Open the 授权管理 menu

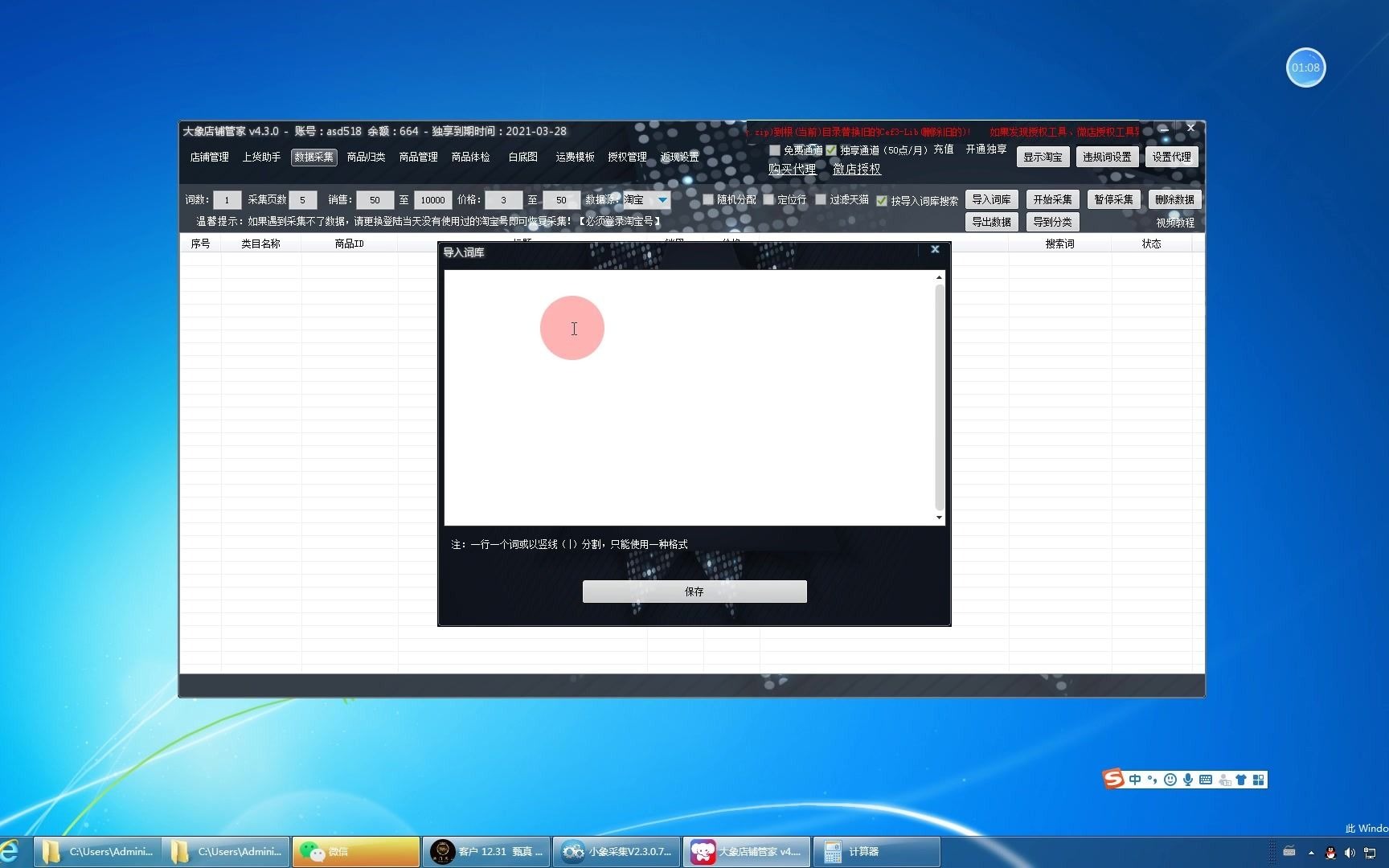[627, 157]
